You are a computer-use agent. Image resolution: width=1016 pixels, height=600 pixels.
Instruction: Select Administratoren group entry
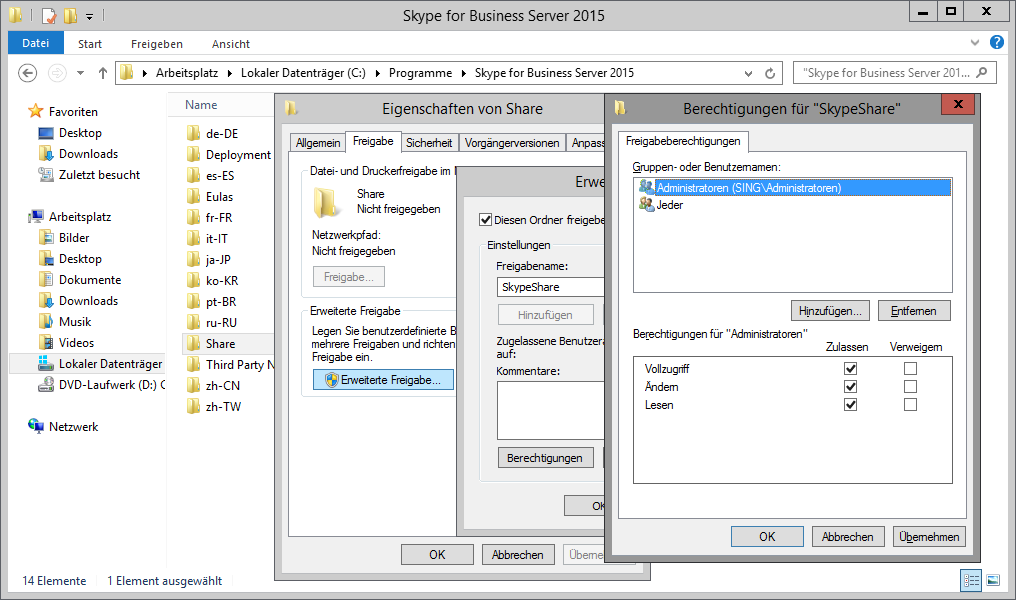coord(792,188)
